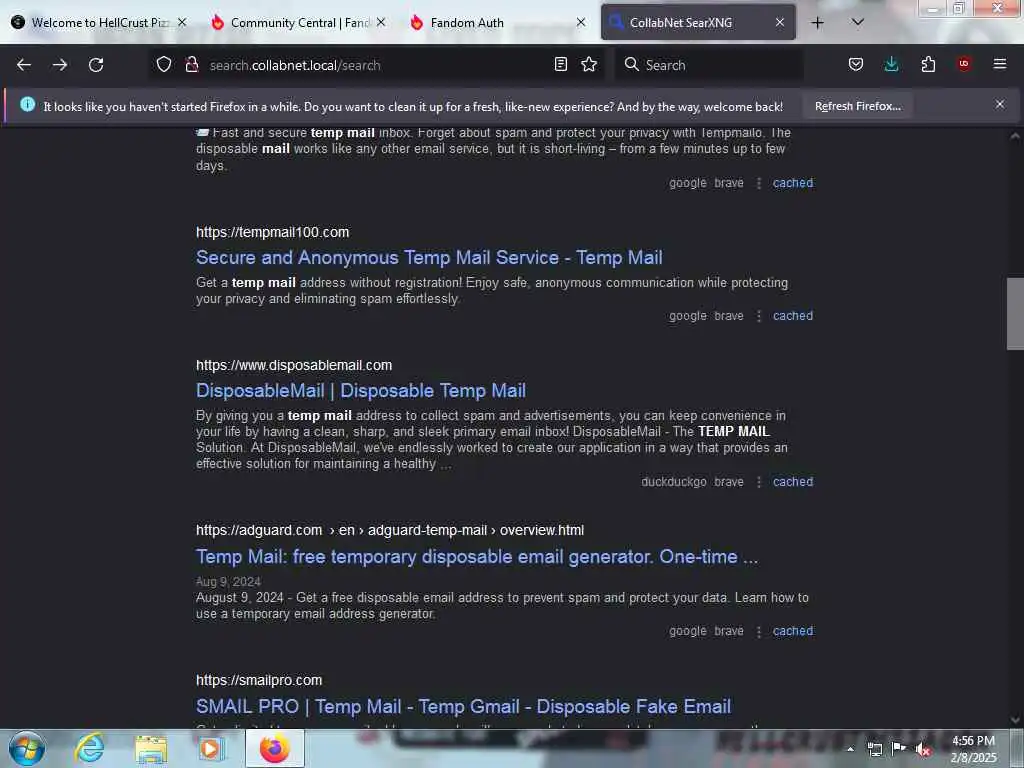Click duckduckgo engine label on DisposableMail result
The image size is (1024, 768).
tap(673, 481)
